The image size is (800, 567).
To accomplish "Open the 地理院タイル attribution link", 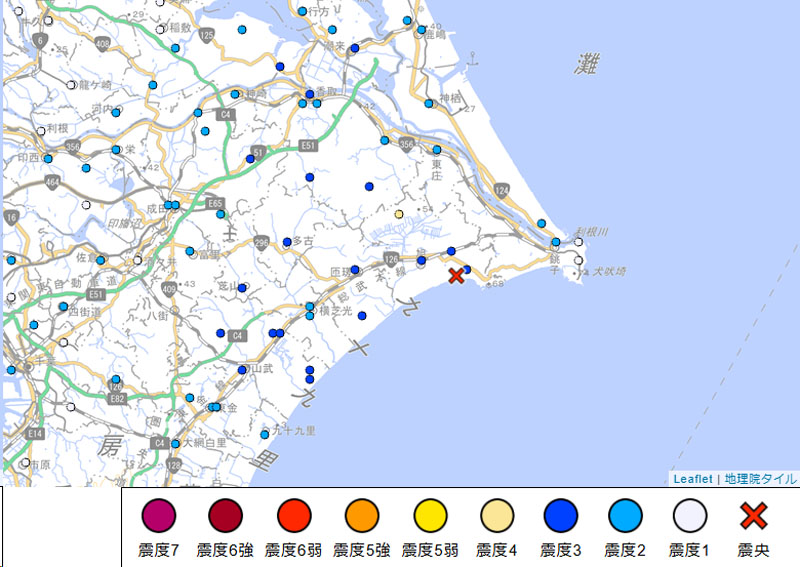I will point(760,479).
